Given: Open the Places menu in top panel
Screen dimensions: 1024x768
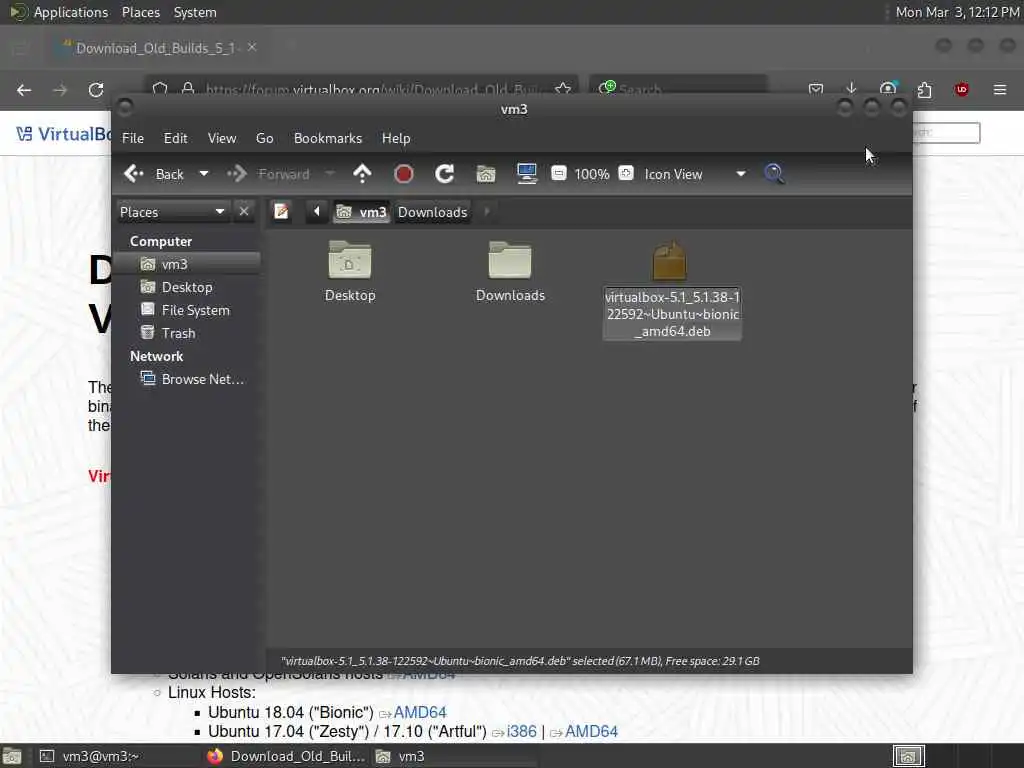Looking at the screenshot, I should [140, 12].
